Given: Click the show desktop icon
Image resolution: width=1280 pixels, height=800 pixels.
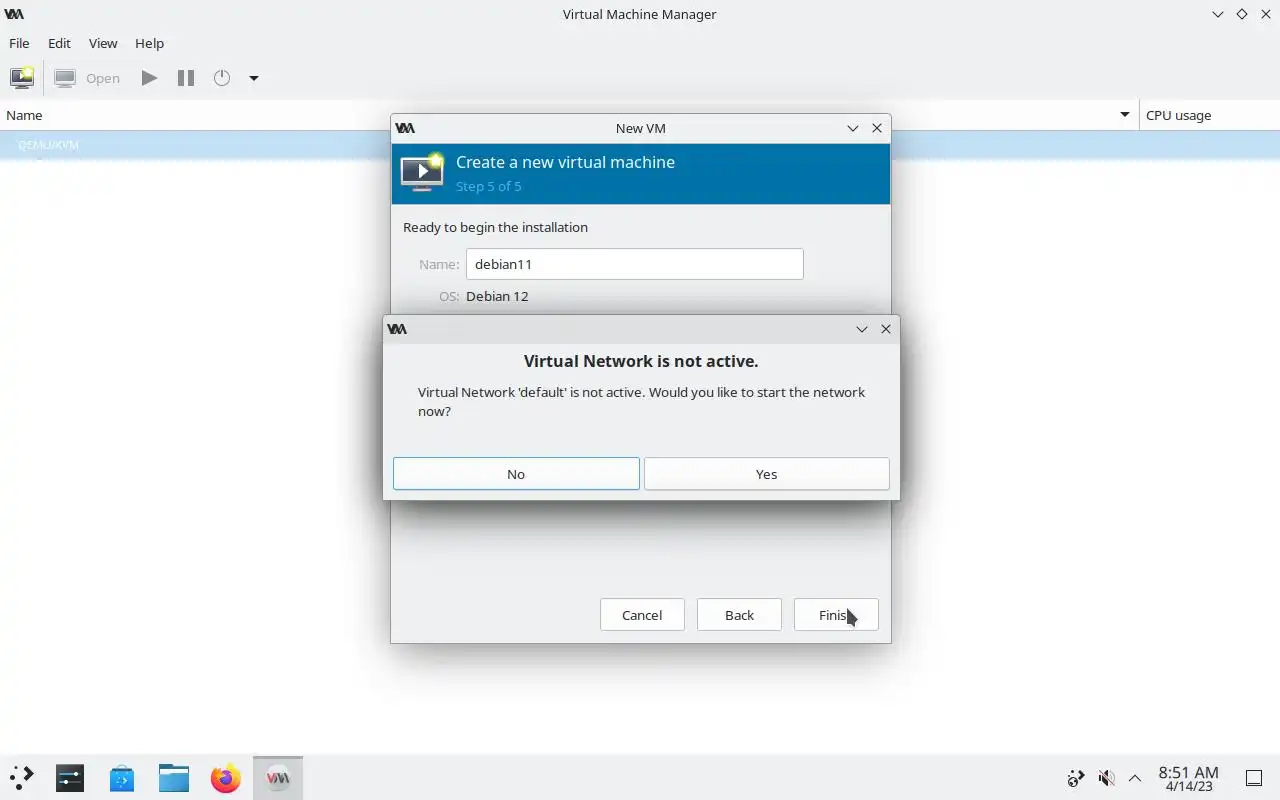Looking at the screenshot, I should (x=1253, y=777).
